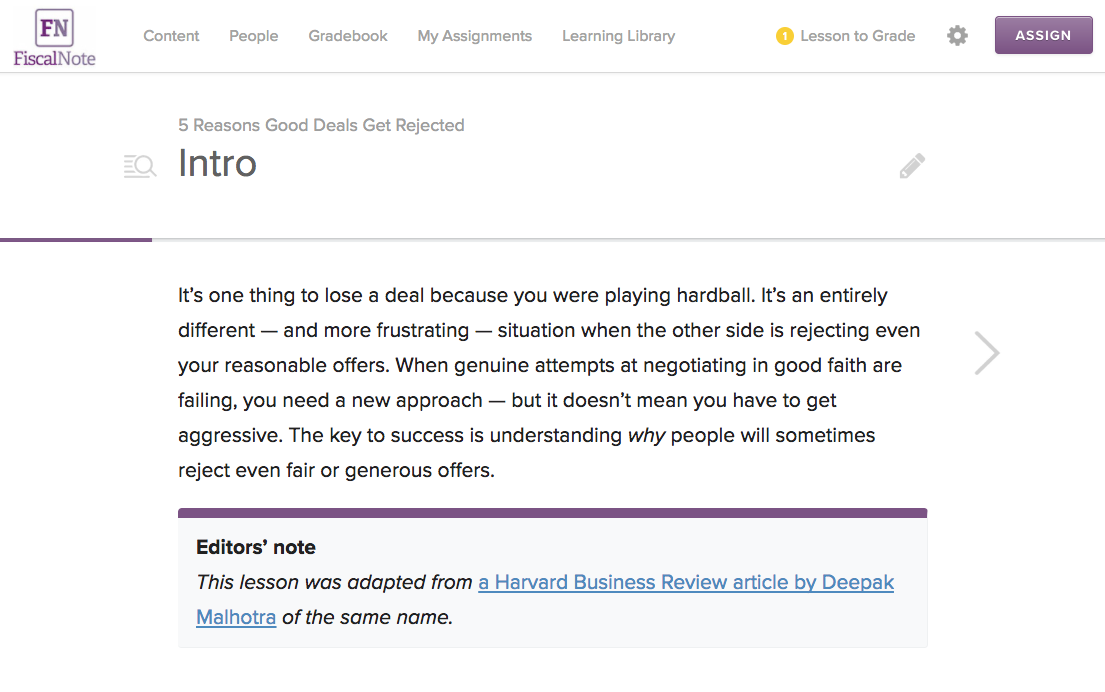This screenshot has width=1105, height=692.
Task: Open the settings gear icon
Action: (x=957, y=36)
